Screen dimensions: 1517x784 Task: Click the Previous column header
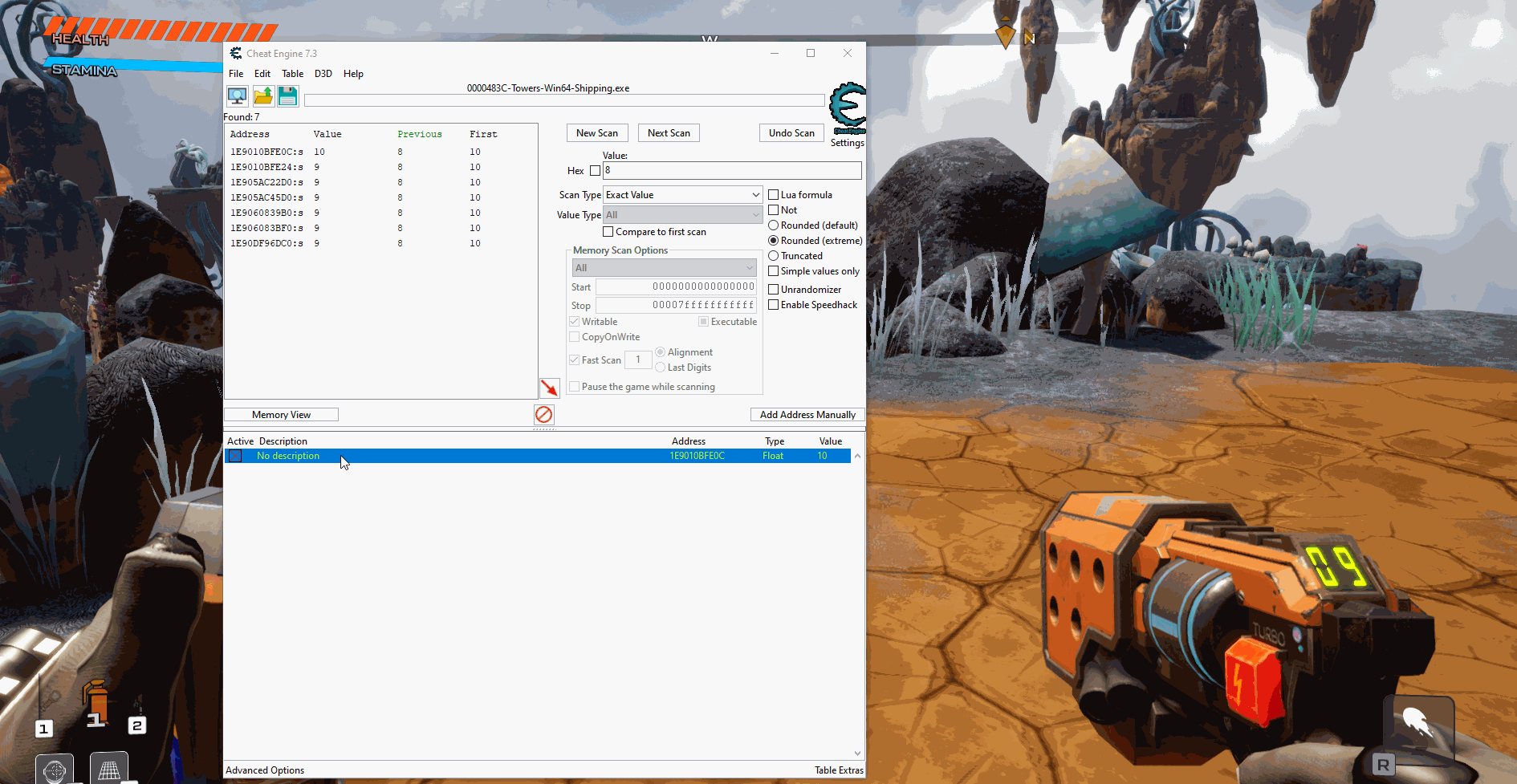[420, 134]
